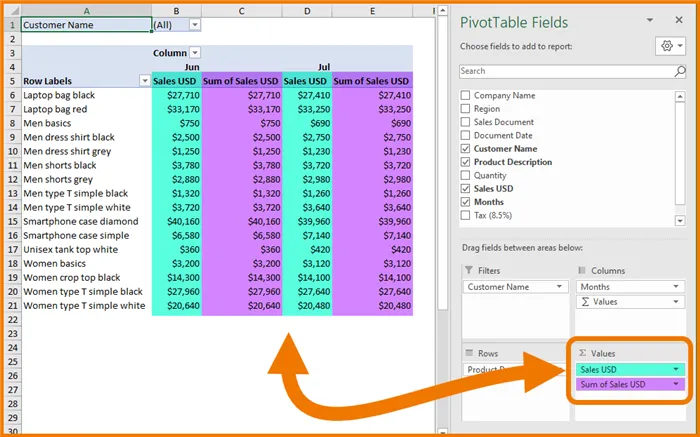
Task: Tick the Tax (8.5%) field checkbox
Action: coord(465,214)
